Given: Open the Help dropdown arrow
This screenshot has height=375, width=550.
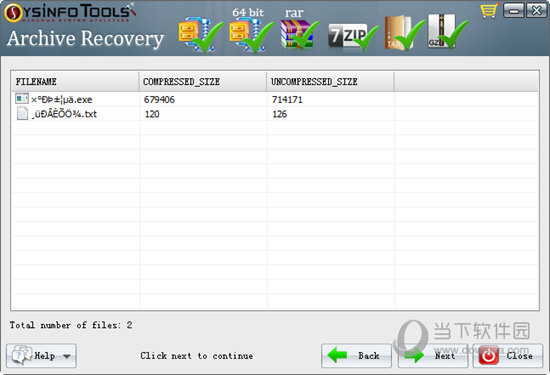Looking at the screenshot, I should point(67,356).
